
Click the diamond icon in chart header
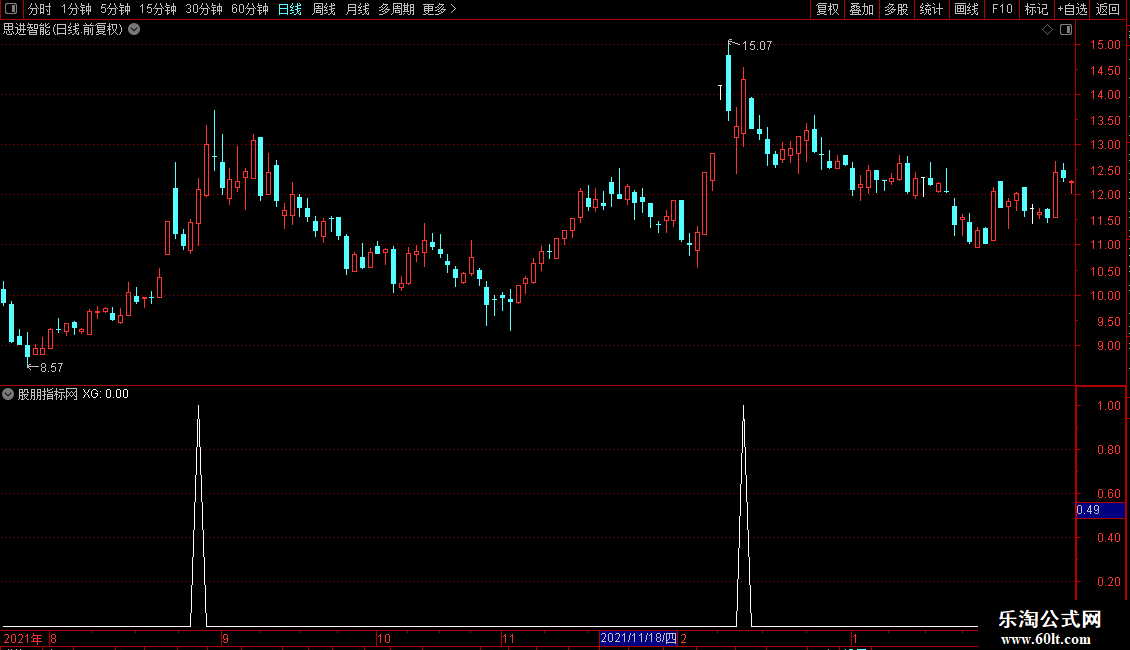(1047, 30)
